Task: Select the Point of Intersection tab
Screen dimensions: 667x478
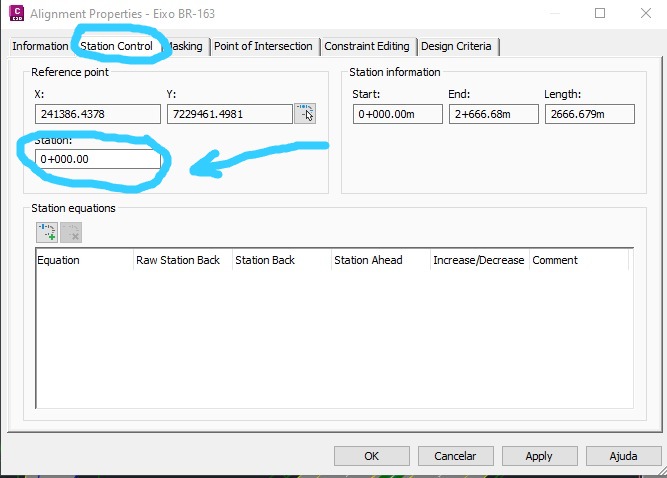Action: (264, 47)
